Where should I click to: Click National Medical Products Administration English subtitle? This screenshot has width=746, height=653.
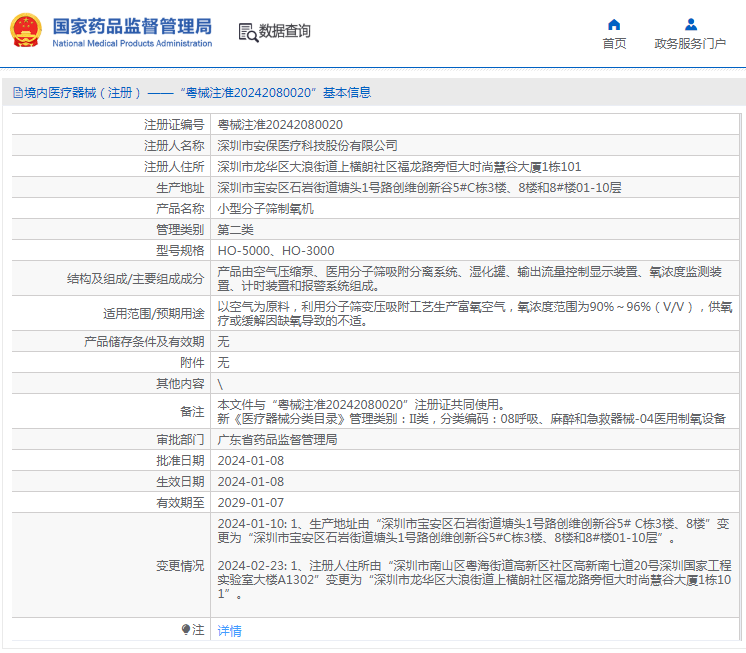132,43
